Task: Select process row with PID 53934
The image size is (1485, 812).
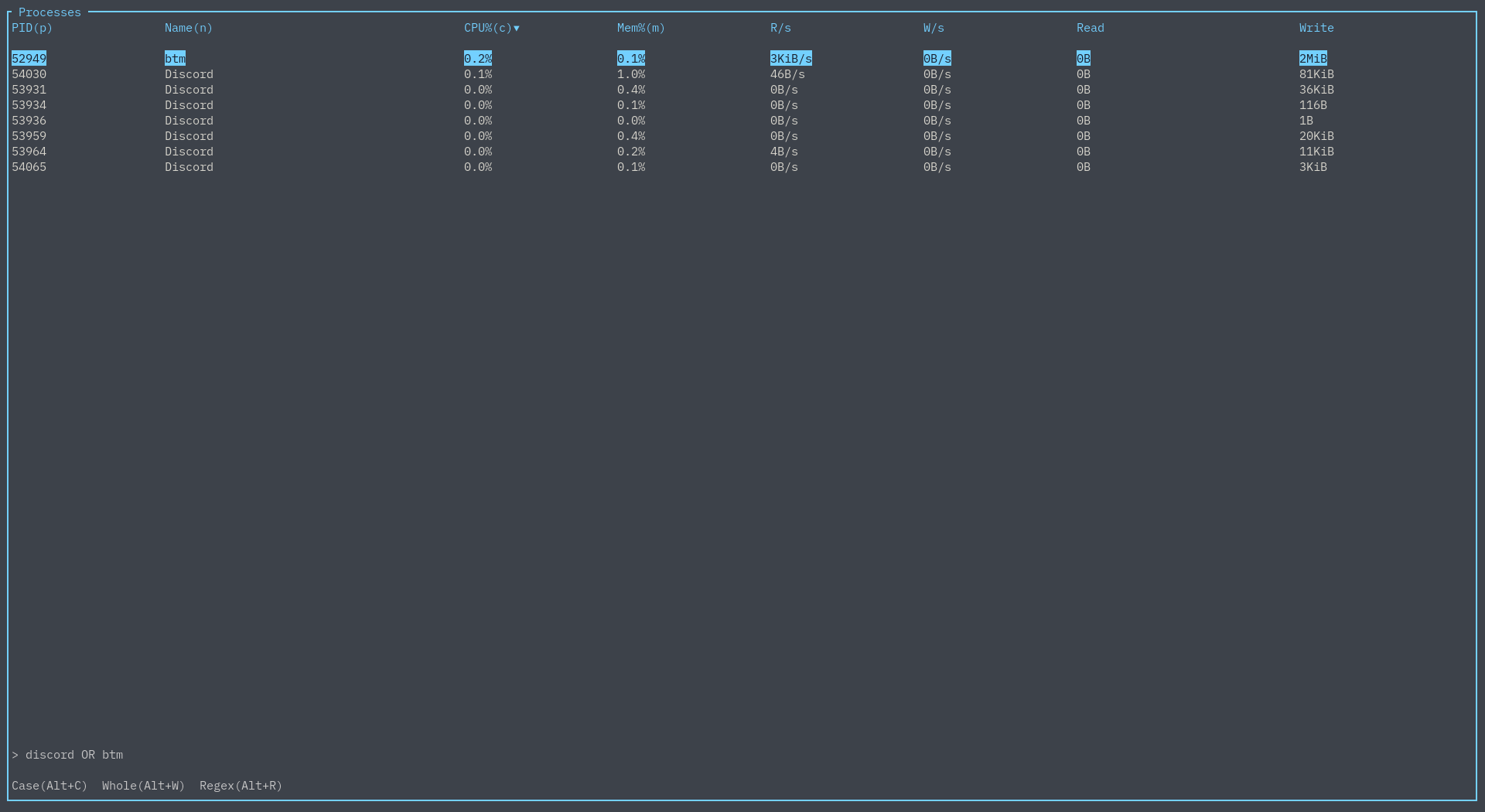Action: [x=742, y=105]
